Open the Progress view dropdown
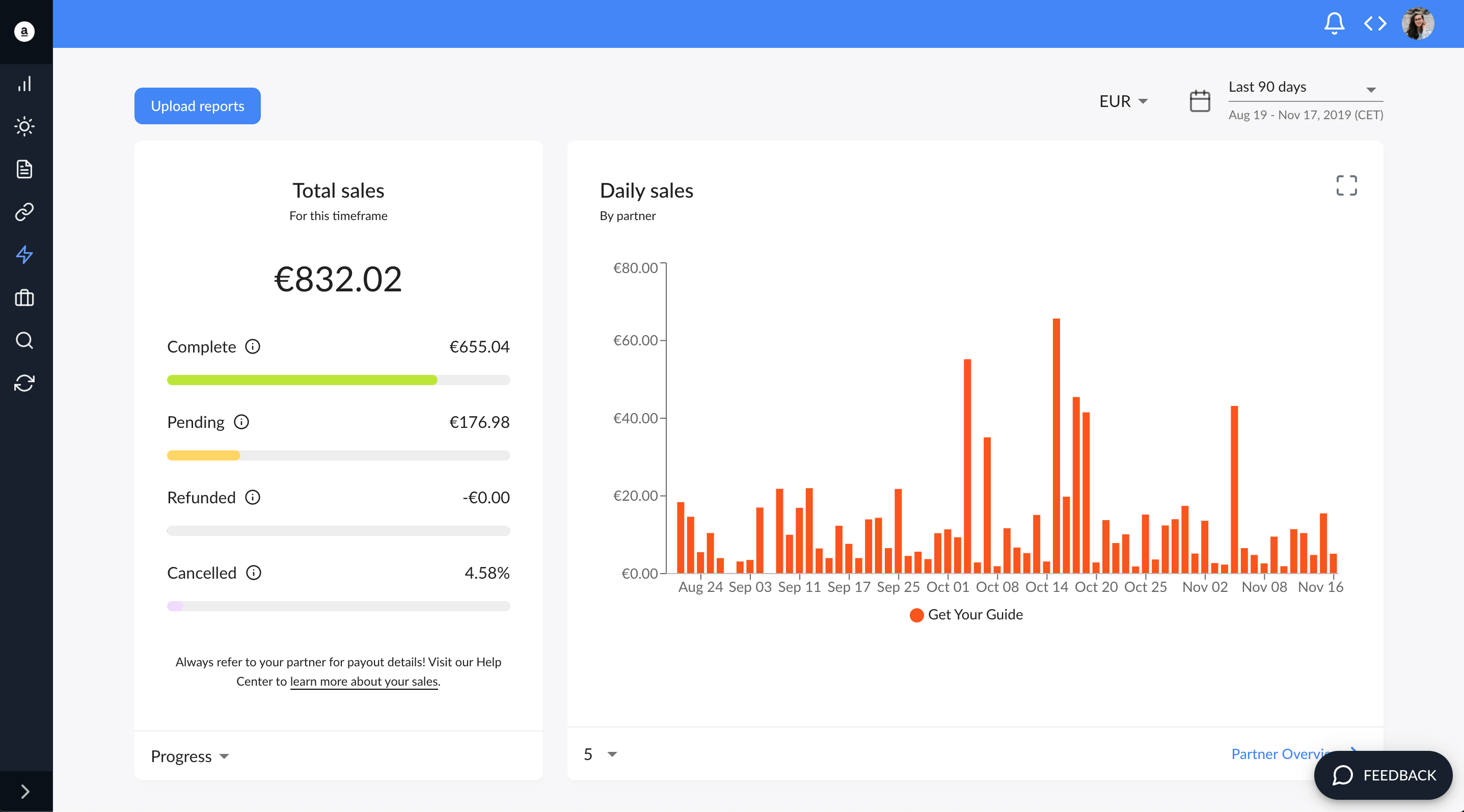This screenshot has height=812, width=1464. click(190, 756)
